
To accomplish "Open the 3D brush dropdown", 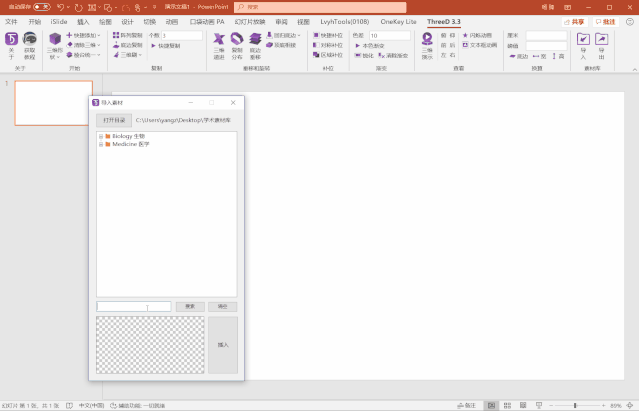I will [128, 55].
